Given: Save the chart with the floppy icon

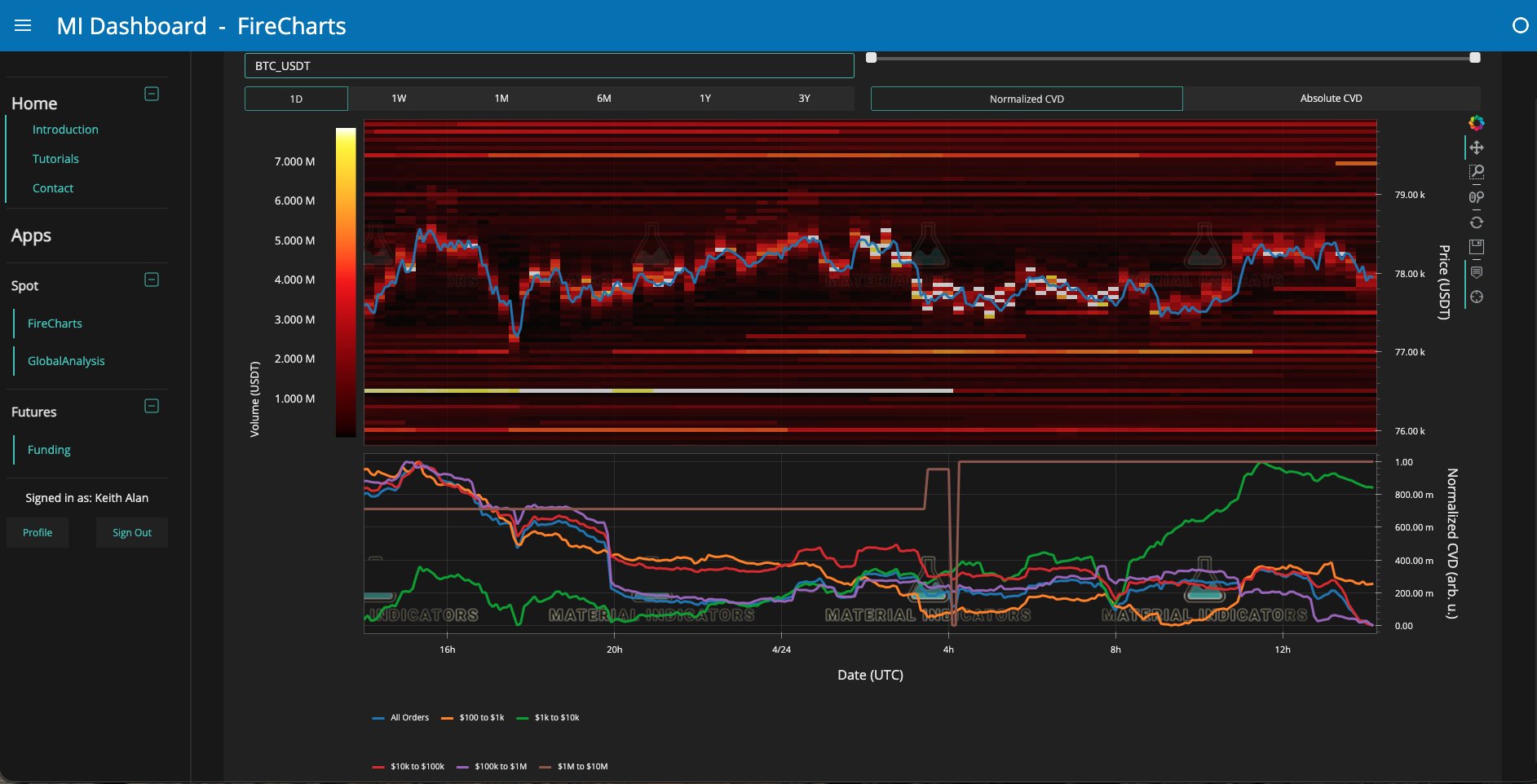Looking at the screenshot, I should point(1476,246).
